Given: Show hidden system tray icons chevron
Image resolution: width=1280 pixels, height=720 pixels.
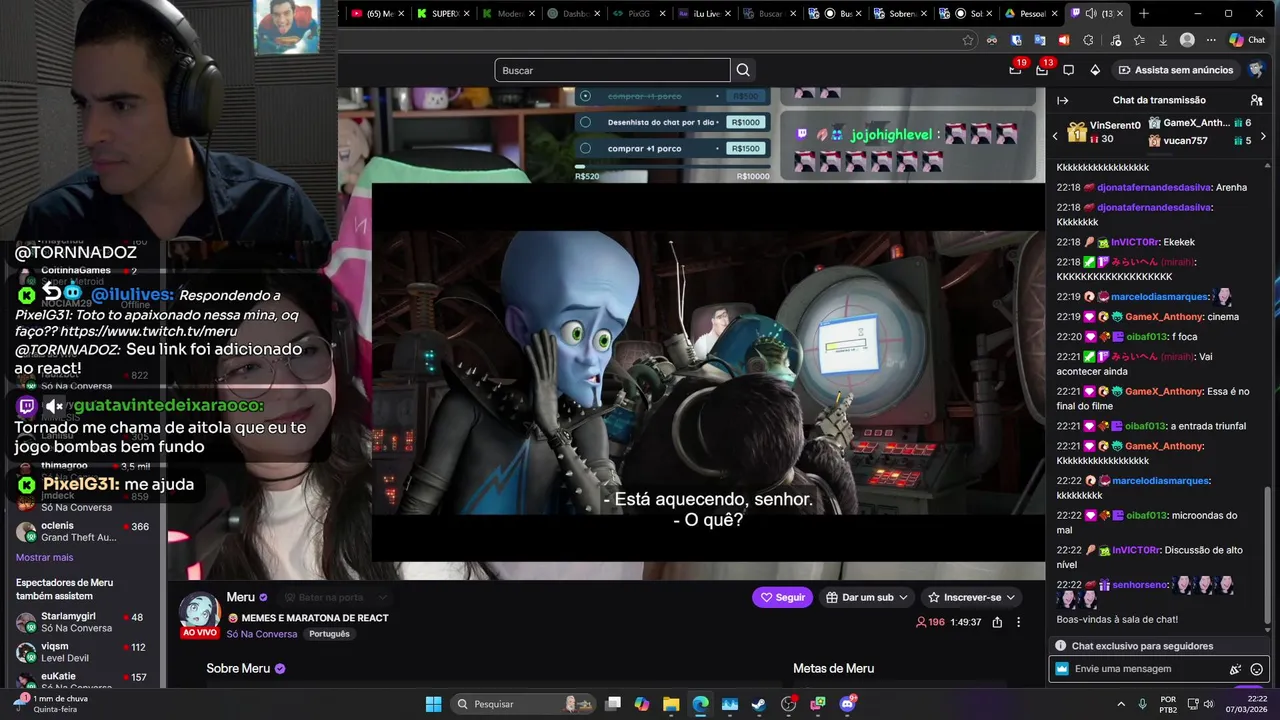Looking at the screenshot, I should tap(1119, 704).
